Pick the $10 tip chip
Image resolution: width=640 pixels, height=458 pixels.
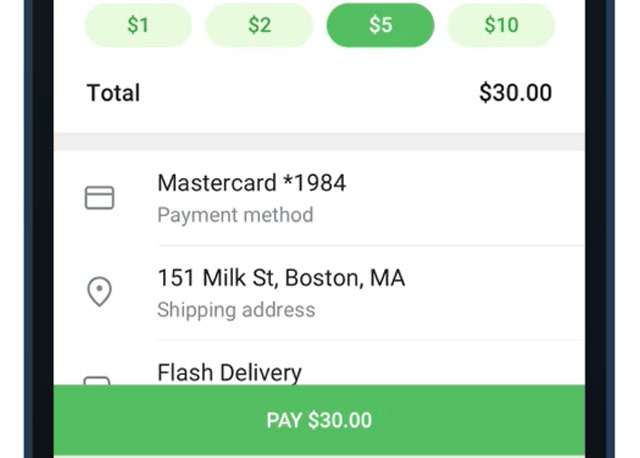501,25
